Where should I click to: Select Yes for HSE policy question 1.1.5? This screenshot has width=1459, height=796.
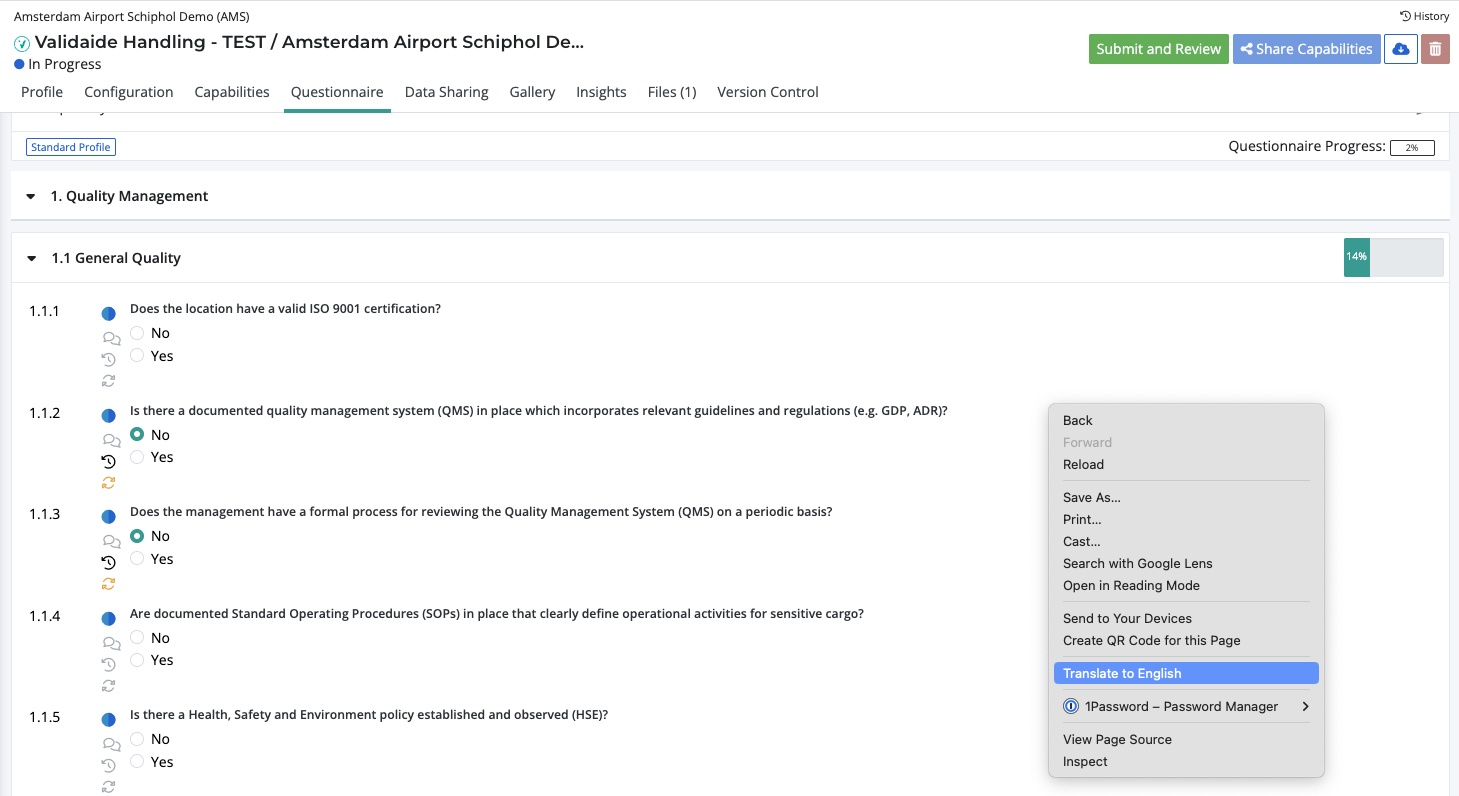(137, 762)
